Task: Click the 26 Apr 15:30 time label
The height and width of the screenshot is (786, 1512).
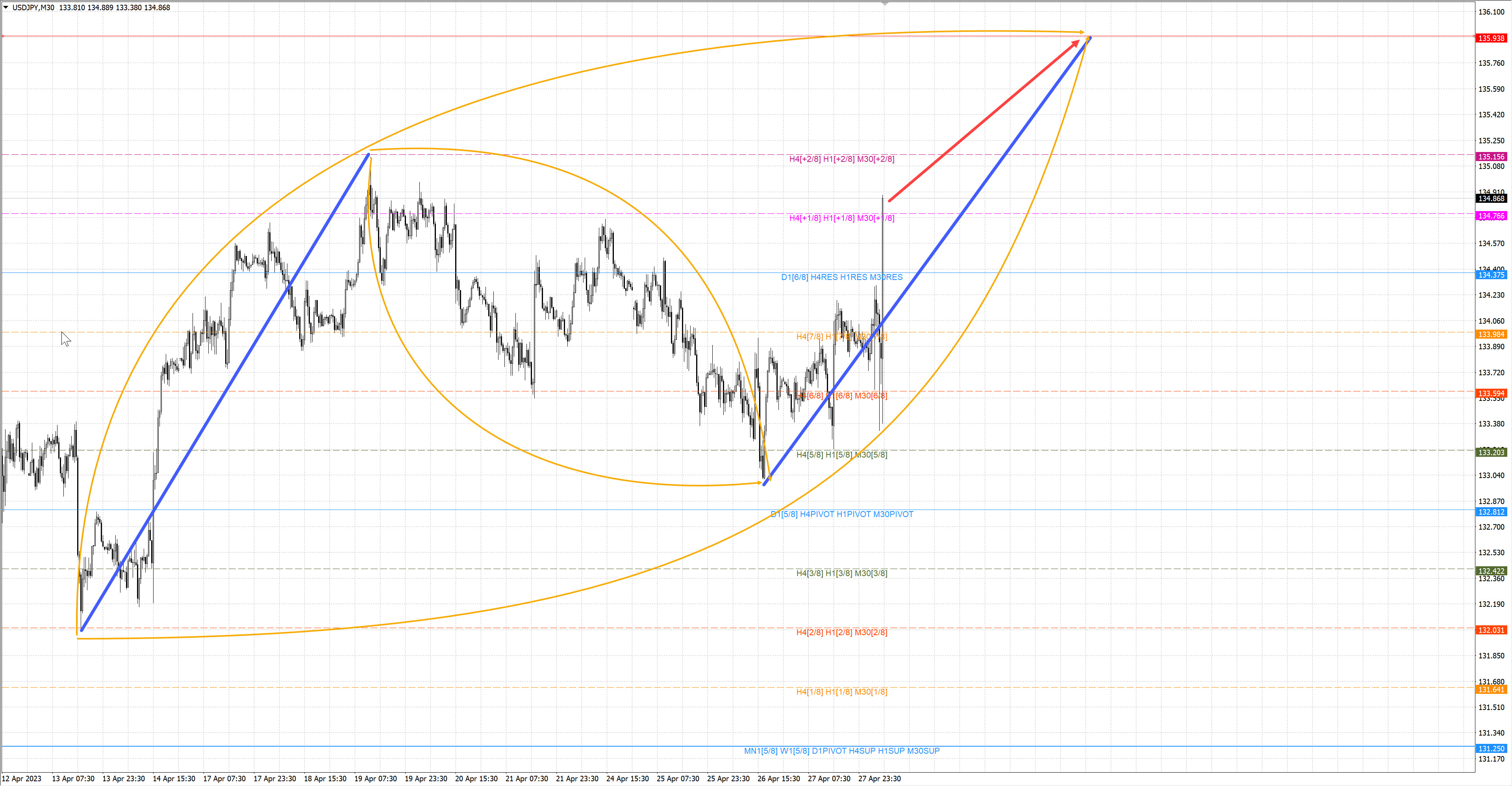Action: 778,779
